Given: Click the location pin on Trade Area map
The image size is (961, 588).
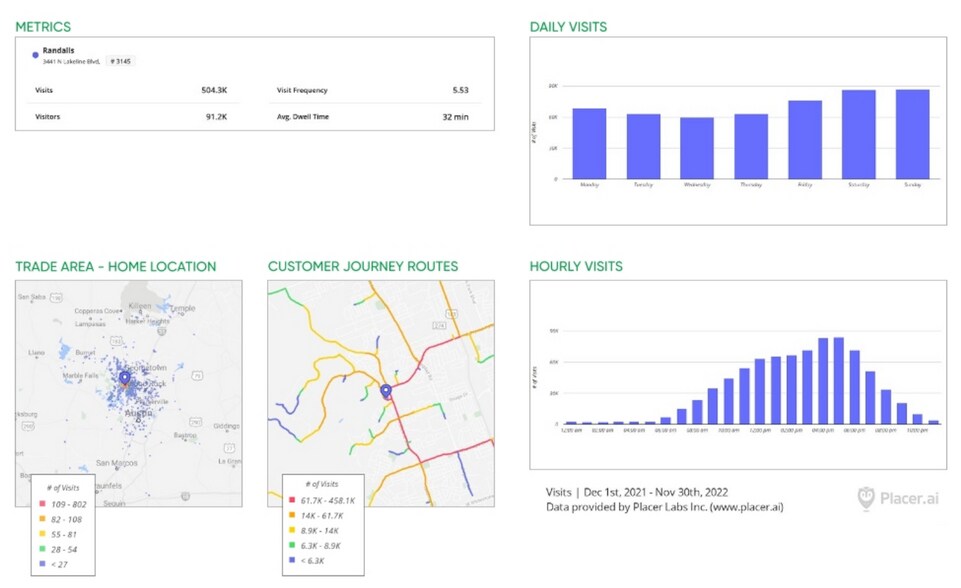Looking at the screenshot, I should [125, 378].
